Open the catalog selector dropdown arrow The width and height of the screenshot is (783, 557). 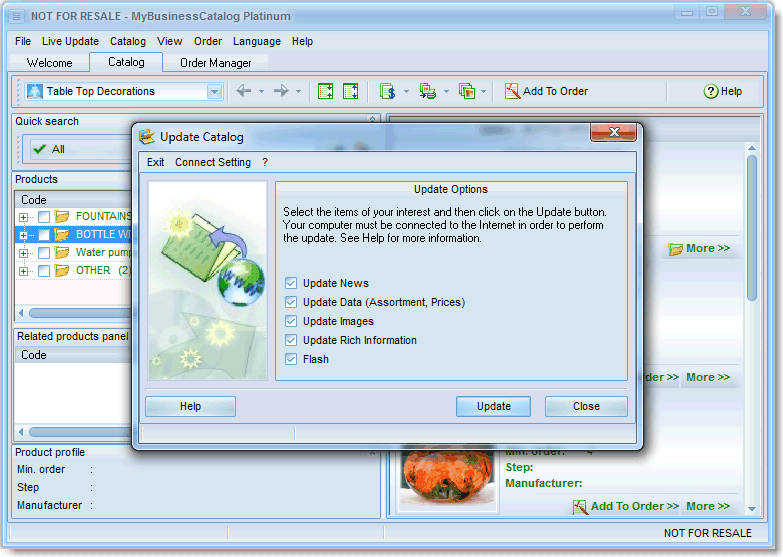pos(214,91)
